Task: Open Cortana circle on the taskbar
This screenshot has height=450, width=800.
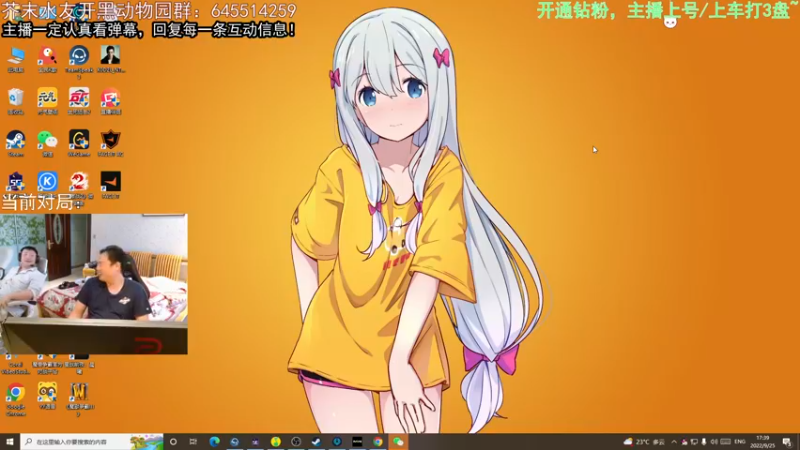Action: [x=173, y=442]
